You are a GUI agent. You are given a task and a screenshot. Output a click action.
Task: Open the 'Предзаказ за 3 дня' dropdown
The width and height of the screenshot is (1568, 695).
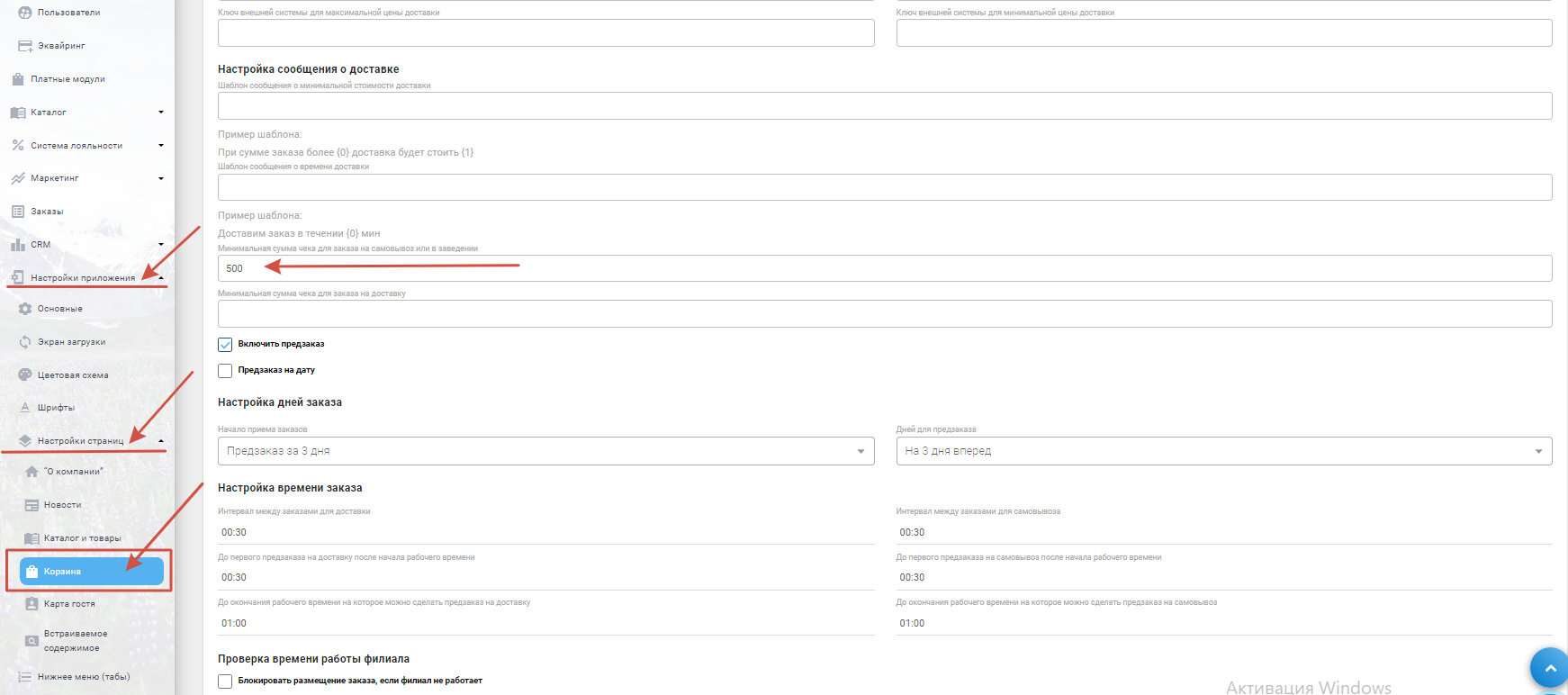click(545, 451)
